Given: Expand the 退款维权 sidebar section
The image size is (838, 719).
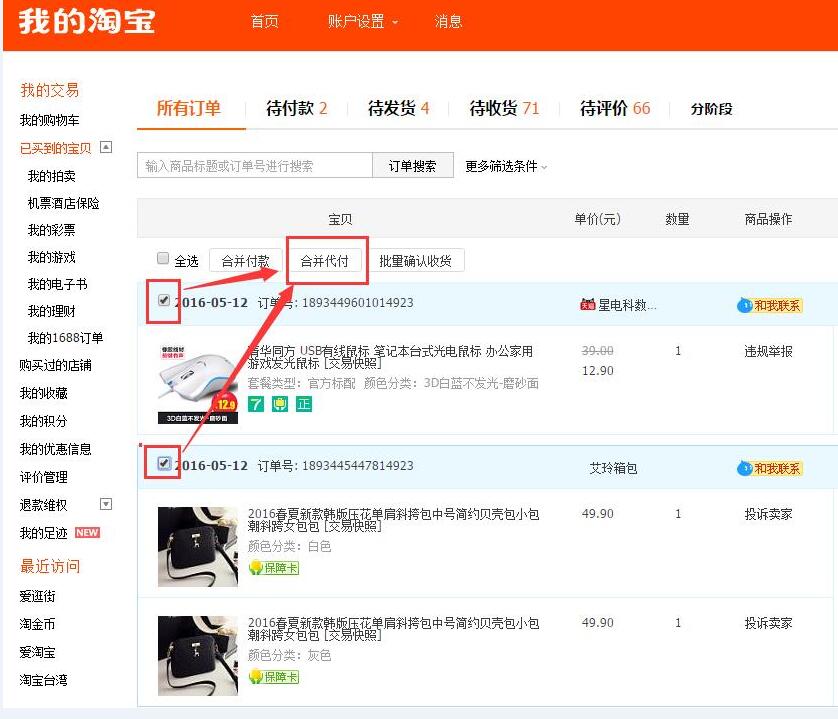Looking at the screenshot, I should [x=107, y=504].
